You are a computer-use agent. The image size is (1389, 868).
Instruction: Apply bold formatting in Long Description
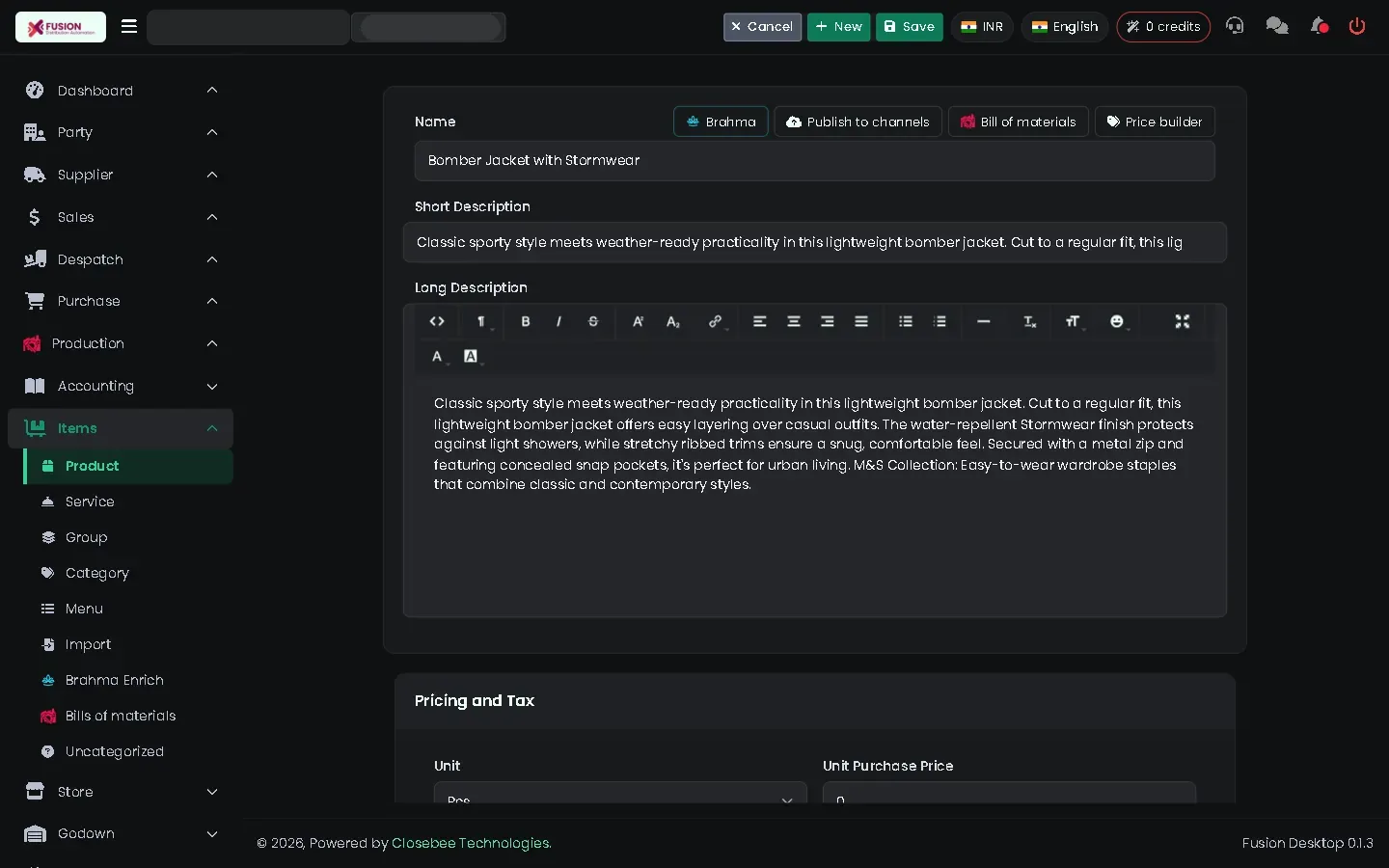526,322
